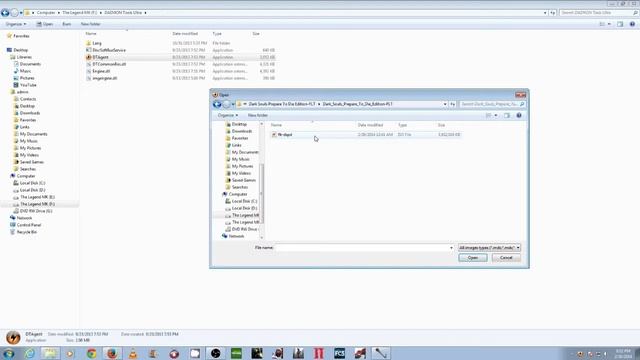Click Dark_Souls_Prepare_To_Die_Edition-FLT breadcrumb segment
Screen dimensions: 640x360
pyautogui.click(x=357, y=104)
